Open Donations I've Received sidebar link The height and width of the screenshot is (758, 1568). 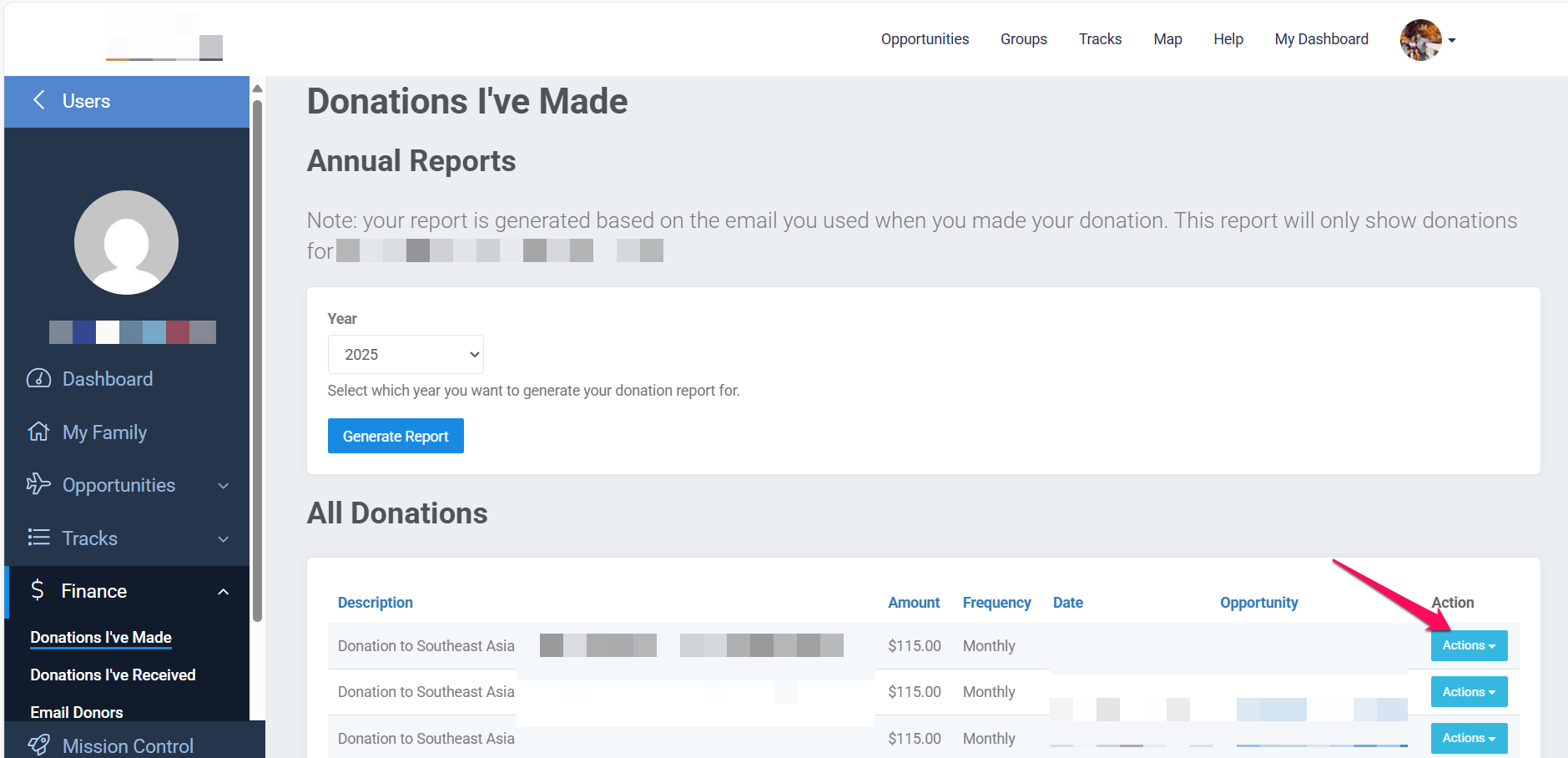point(113,675)
